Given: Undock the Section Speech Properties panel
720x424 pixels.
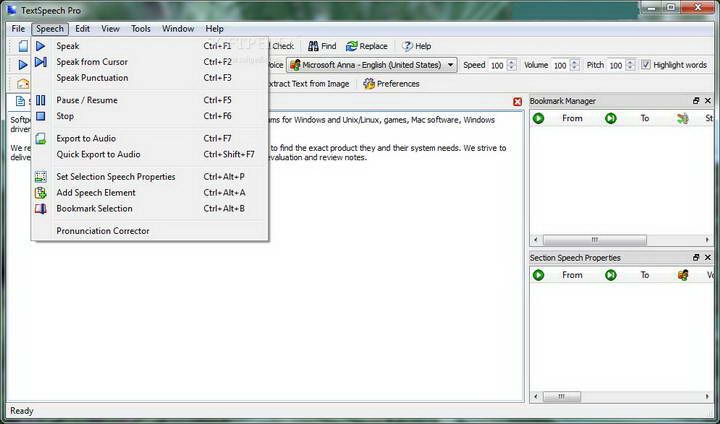Looking at the screenshot, I should [696, 258].
